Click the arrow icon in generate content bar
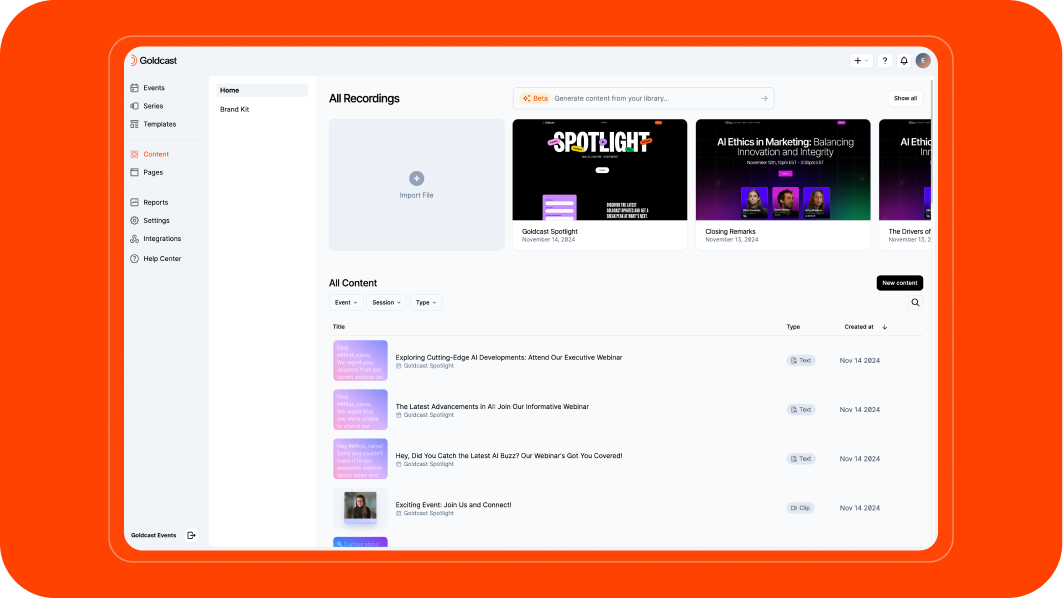The image size is (1063, 599). (x=764, y=98)
